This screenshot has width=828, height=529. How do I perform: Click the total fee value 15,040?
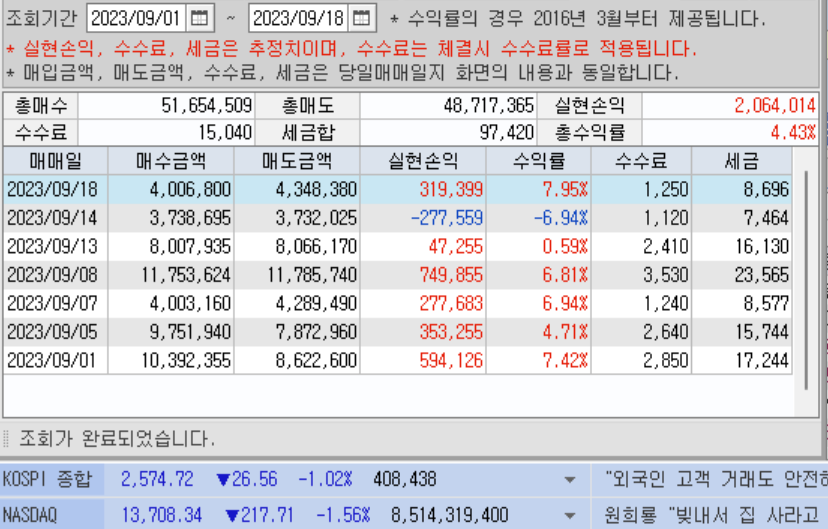pos(225,132)
